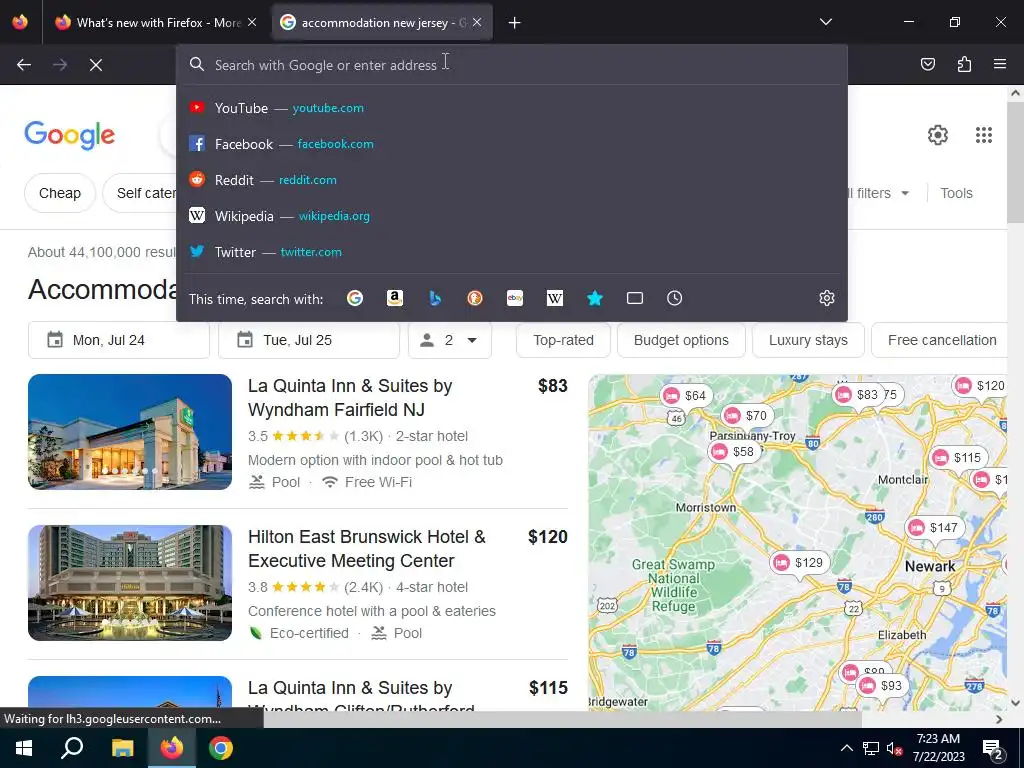Open the Tools button
The height and width of the screenshot is (768, 1024).
click(956, 193)
